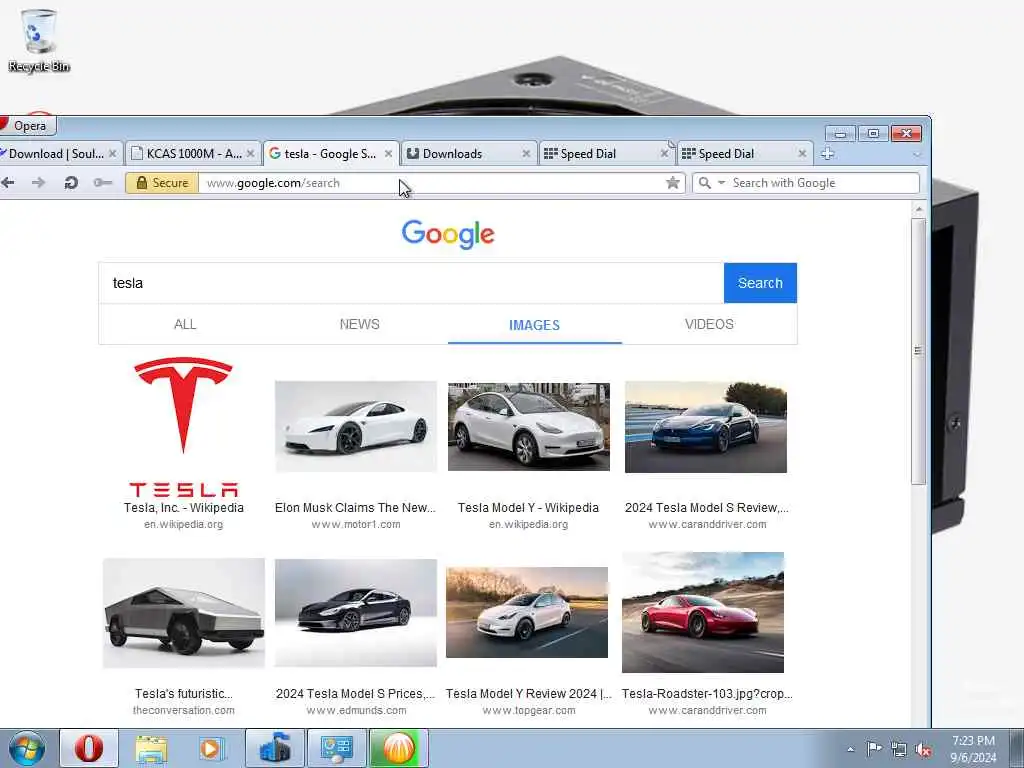Show hidden tray icons arrow
Image resolution: width=1024 pixels, height=768 pixels.
click(850, 749)
